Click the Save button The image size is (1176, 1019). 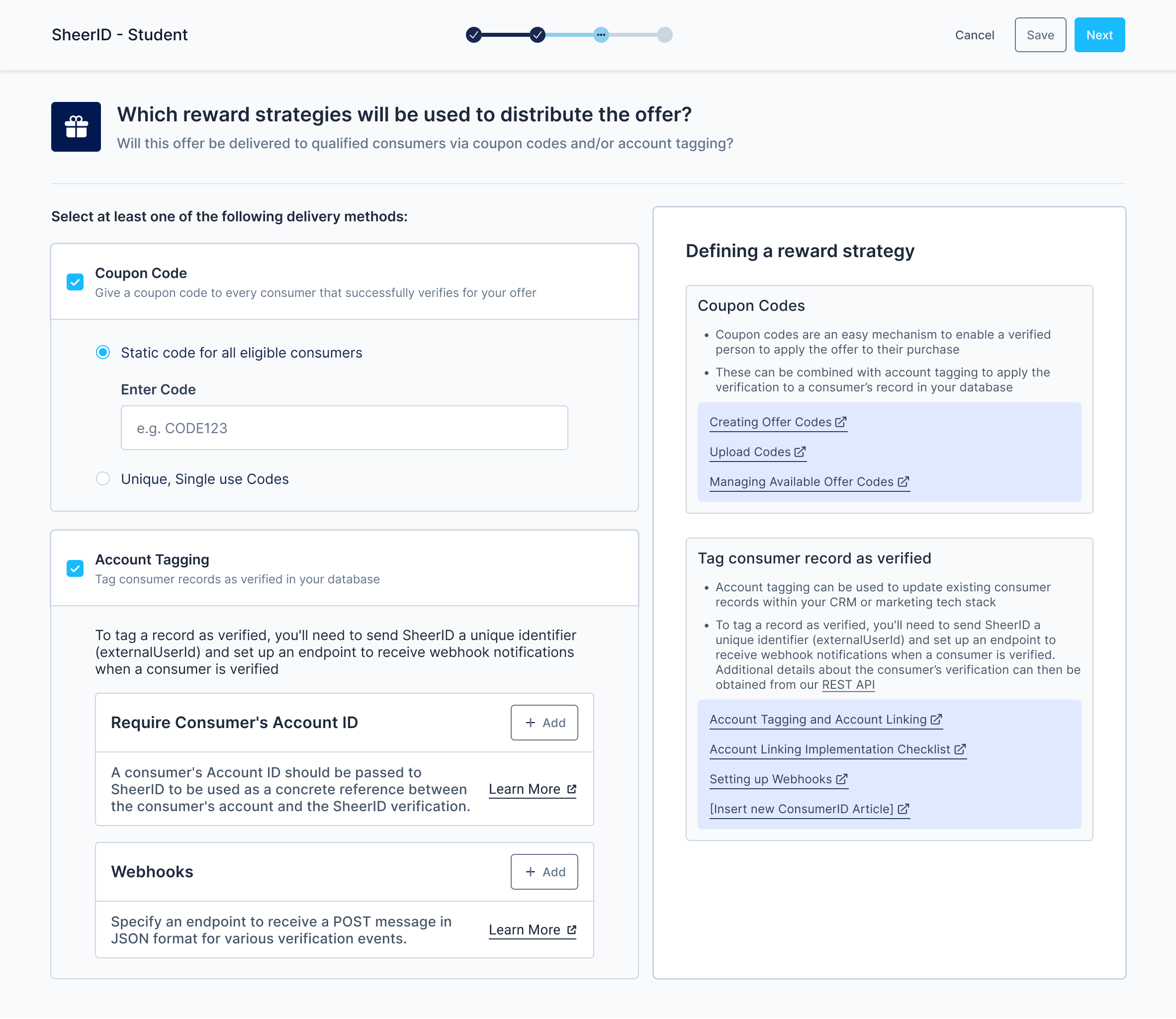pyautogui.click(x=1040, y=35)
